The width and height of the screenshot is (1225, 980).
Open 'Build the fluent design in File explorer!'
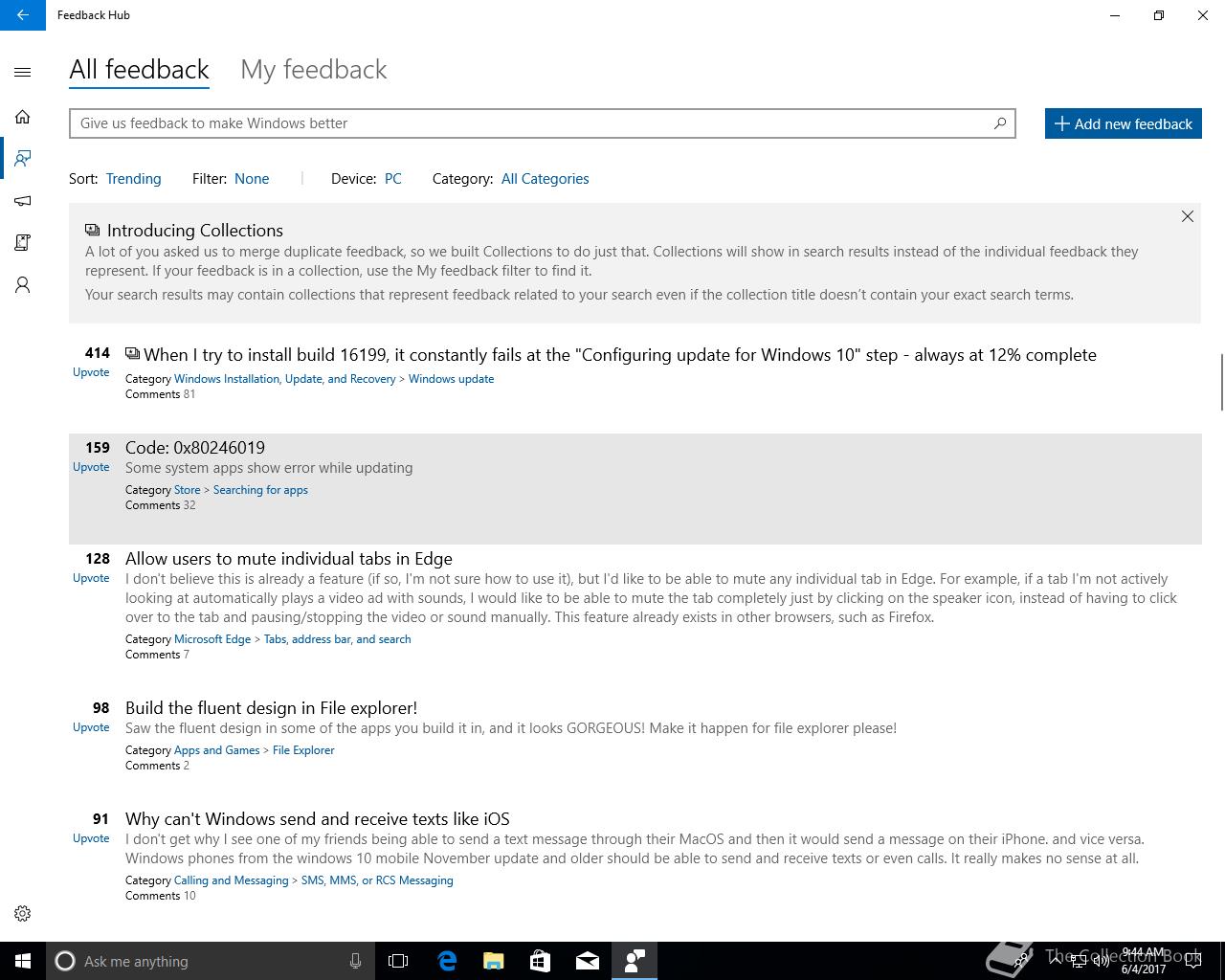(271, 708)
